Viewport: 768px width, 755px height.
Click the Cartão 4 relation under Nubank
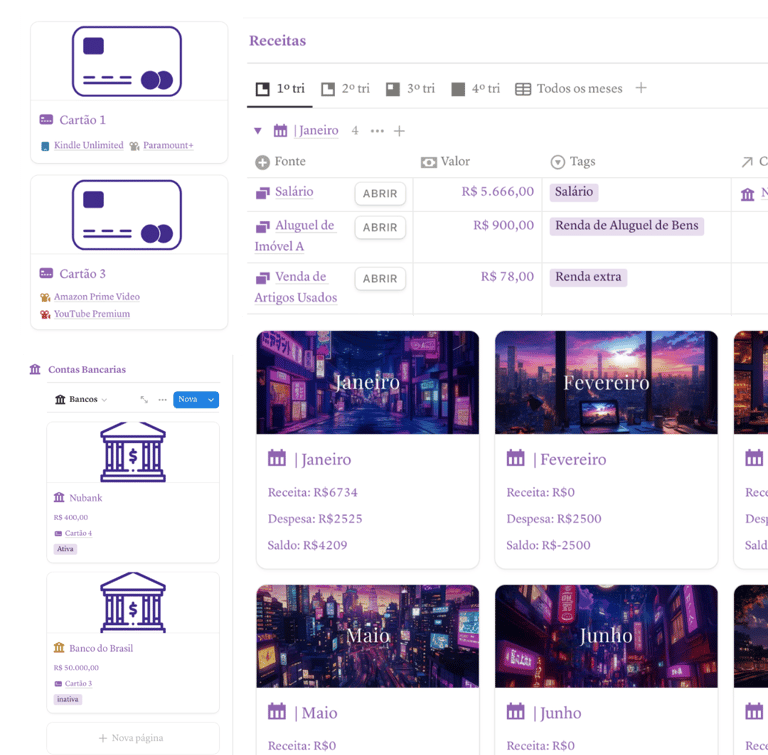pos(78,533)
